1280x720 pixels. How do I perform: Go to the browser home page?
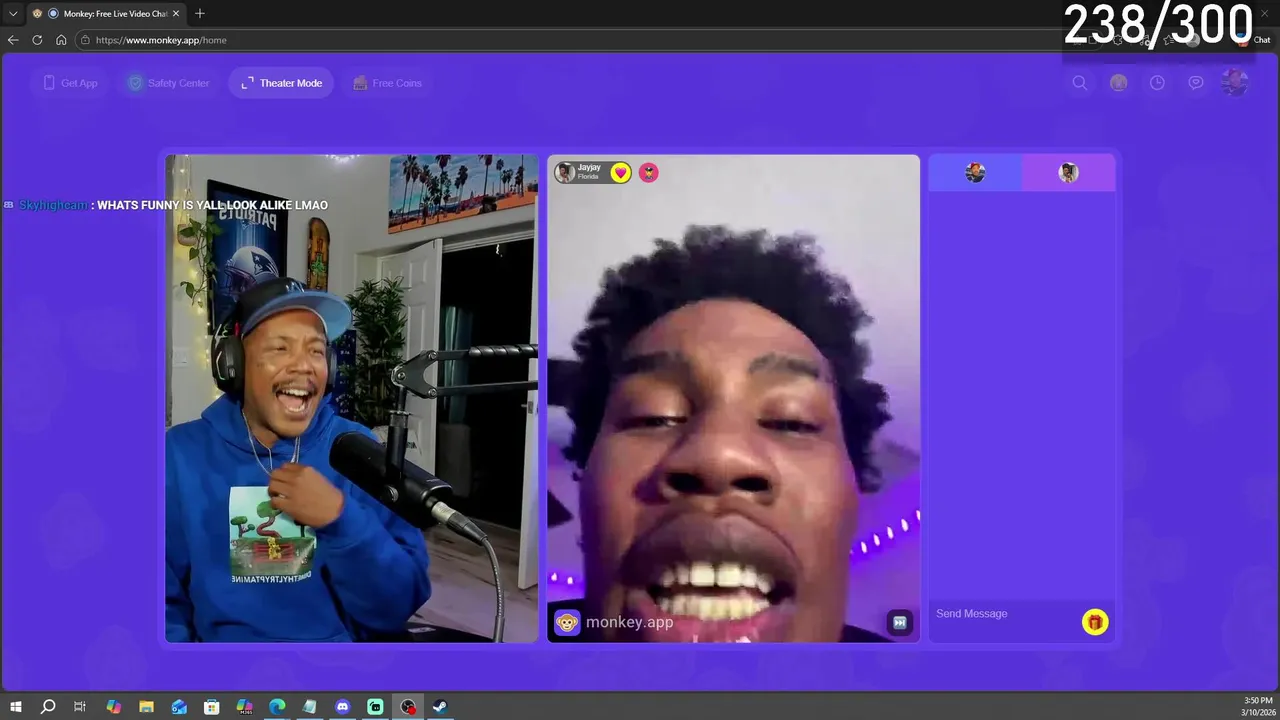(x=61, y=40)
